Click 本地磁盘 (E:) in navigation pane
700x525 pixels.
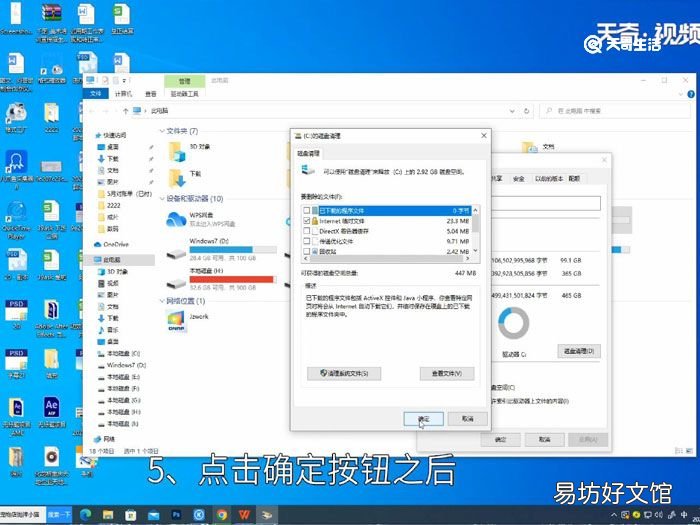tap(123, 377)
